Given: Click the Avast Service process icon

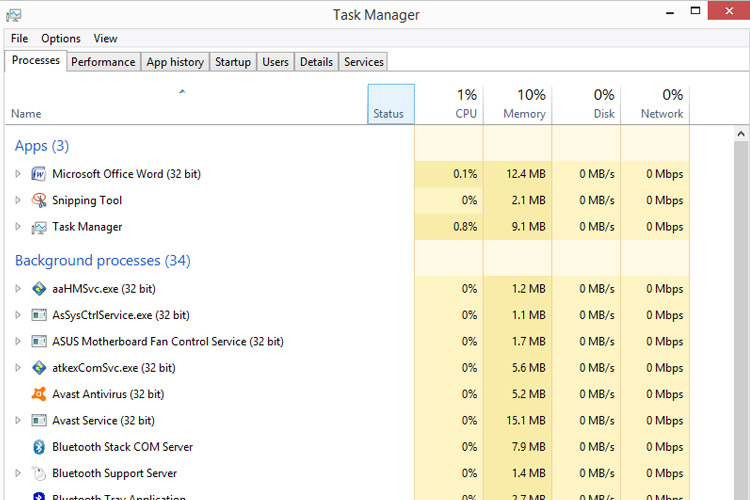Looking at the screenshot, I should click(x=39, y=420).
